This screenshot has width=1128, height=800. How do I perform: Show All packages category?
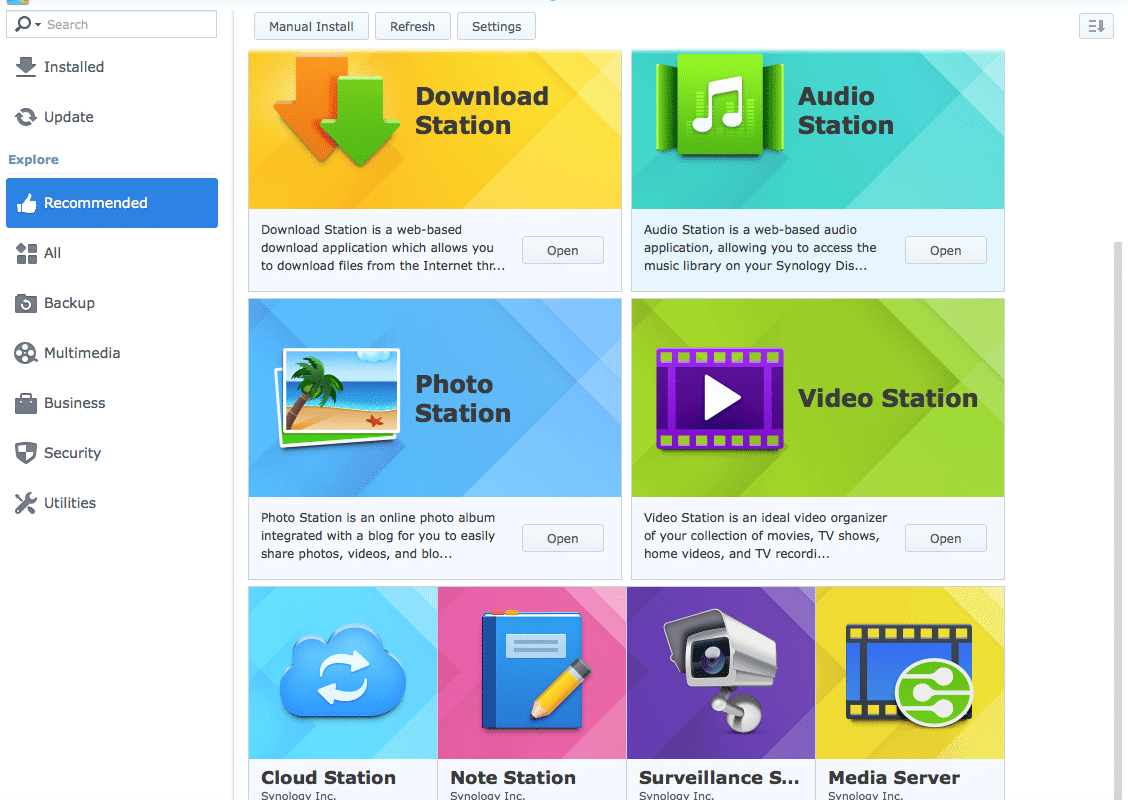point(112,253)
